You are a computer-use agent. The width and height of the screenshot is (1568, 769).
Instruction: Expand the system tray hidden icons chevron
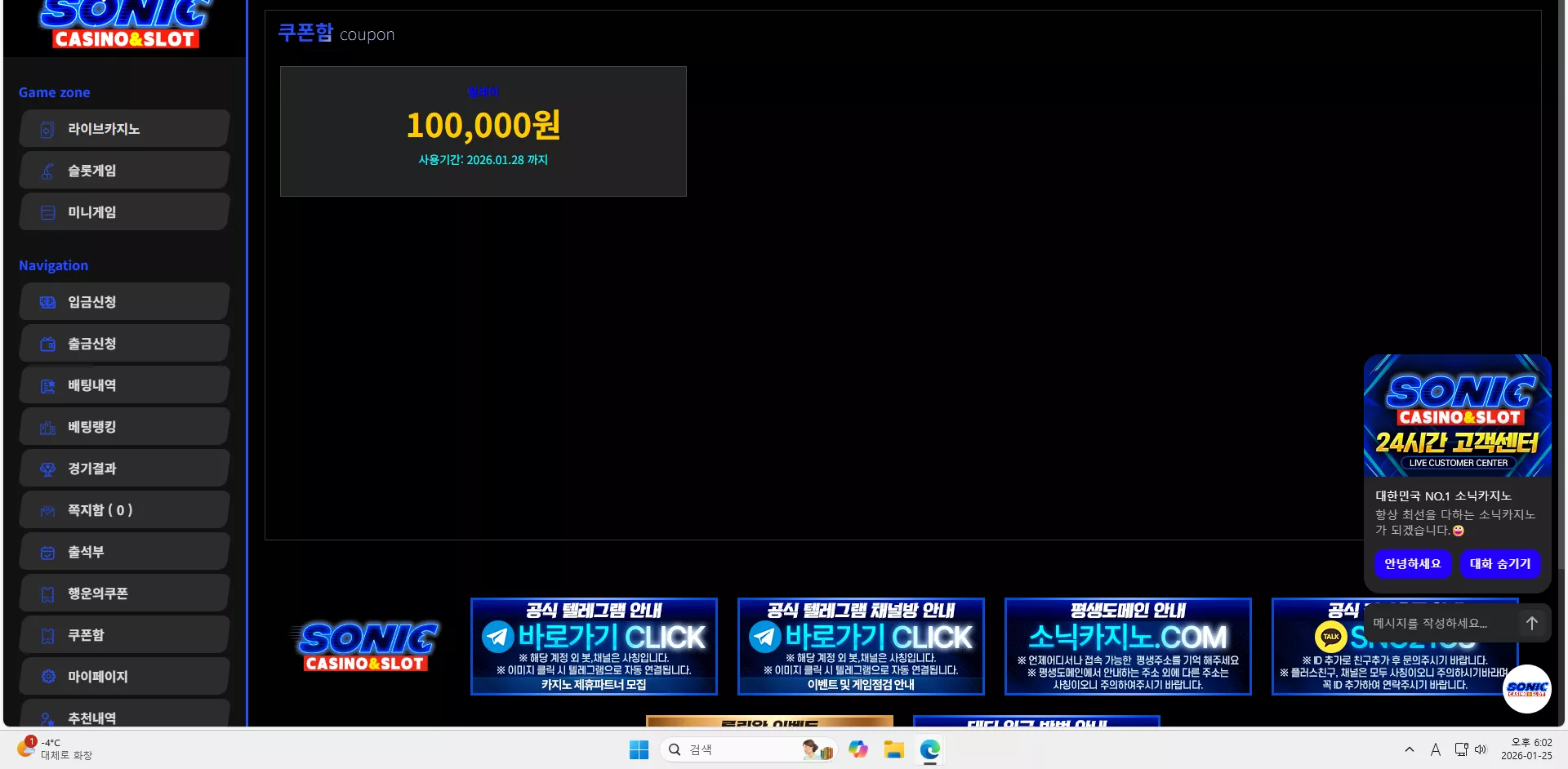tap(1410, 749)
